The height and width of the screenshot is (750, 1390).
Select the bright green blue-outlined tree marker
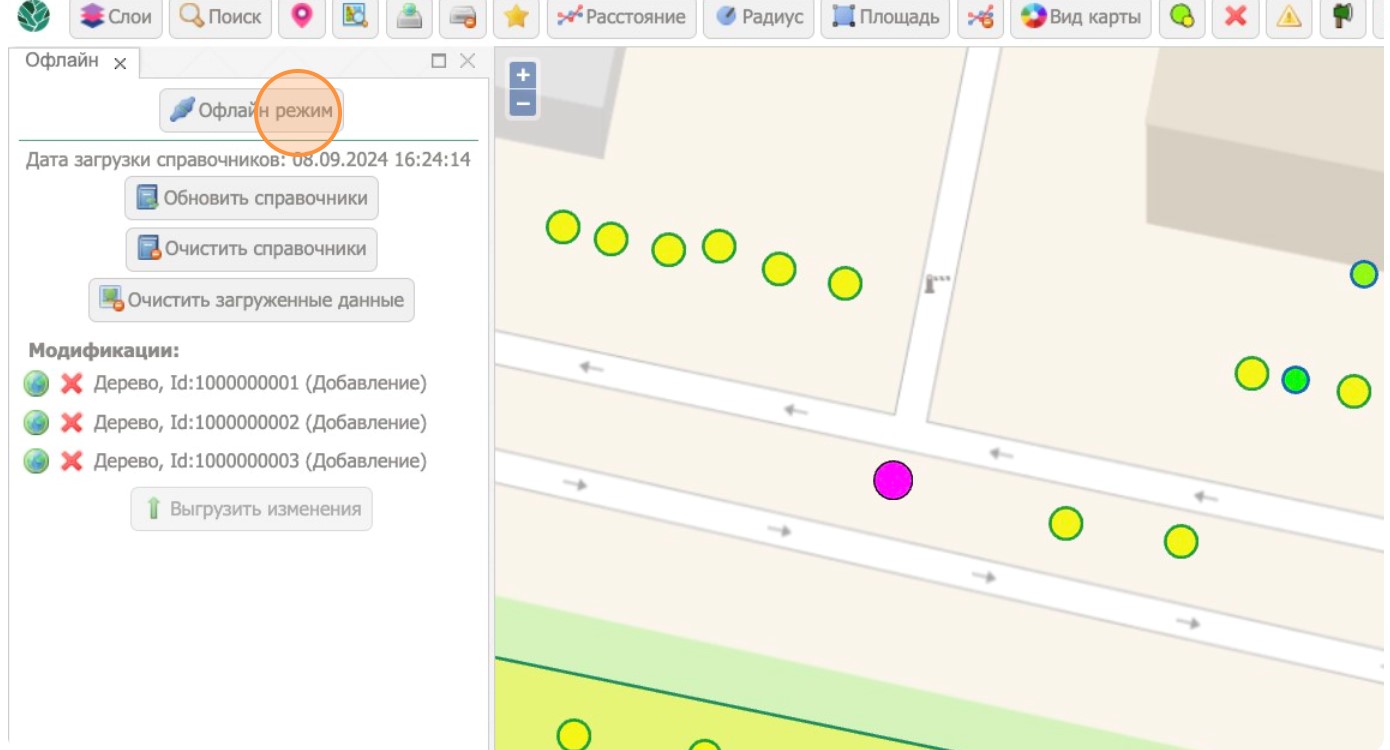pyautogui.click(x=1296, y=380)
